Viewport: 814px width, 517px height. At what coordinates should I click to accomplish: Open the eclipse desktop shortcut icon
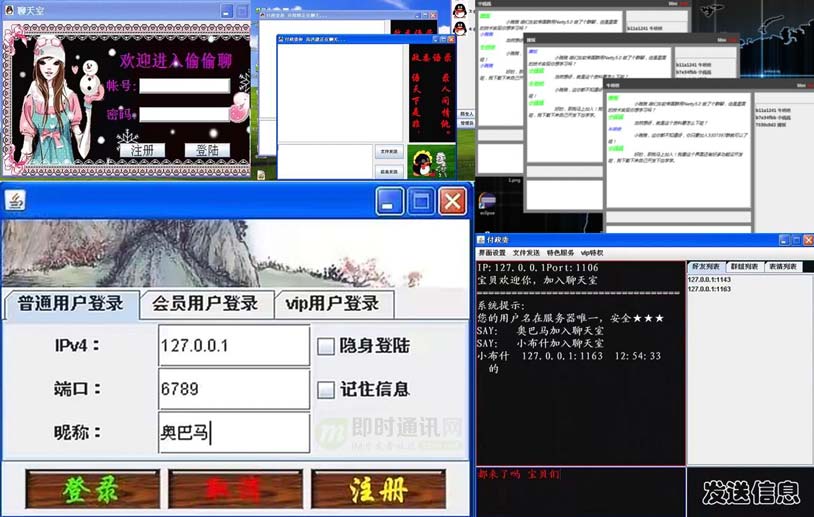(487, 203)
